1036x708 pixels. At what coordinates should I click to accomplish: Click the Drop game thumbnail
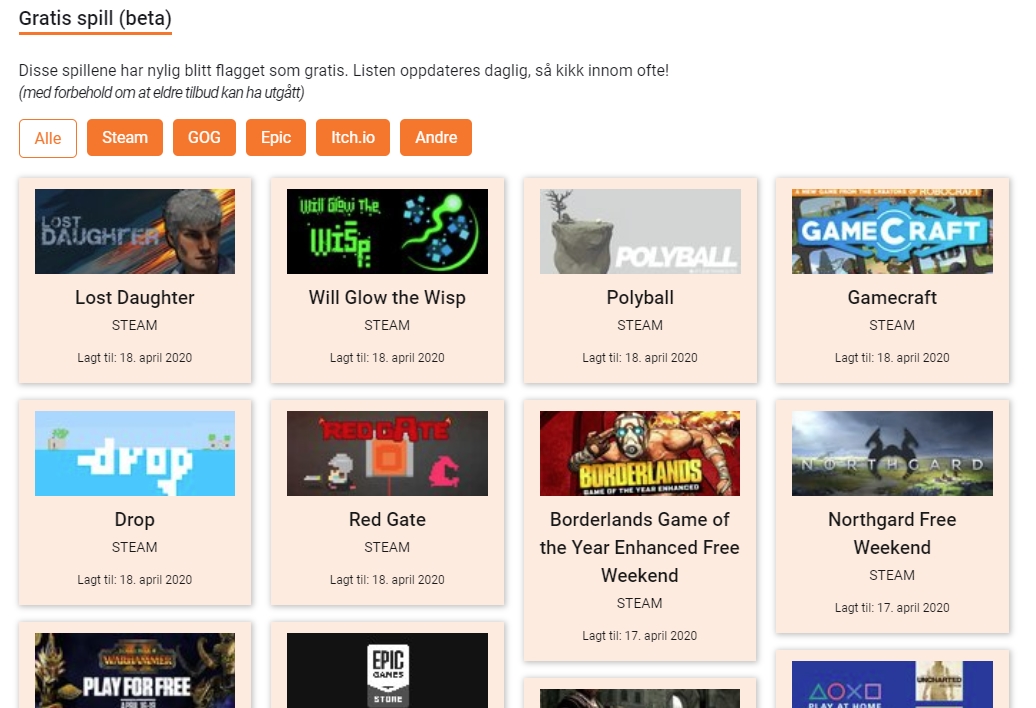(135, 453)
